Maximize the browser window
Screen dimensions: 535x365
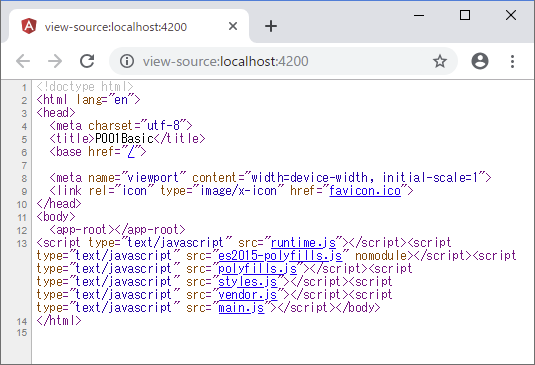465,15
